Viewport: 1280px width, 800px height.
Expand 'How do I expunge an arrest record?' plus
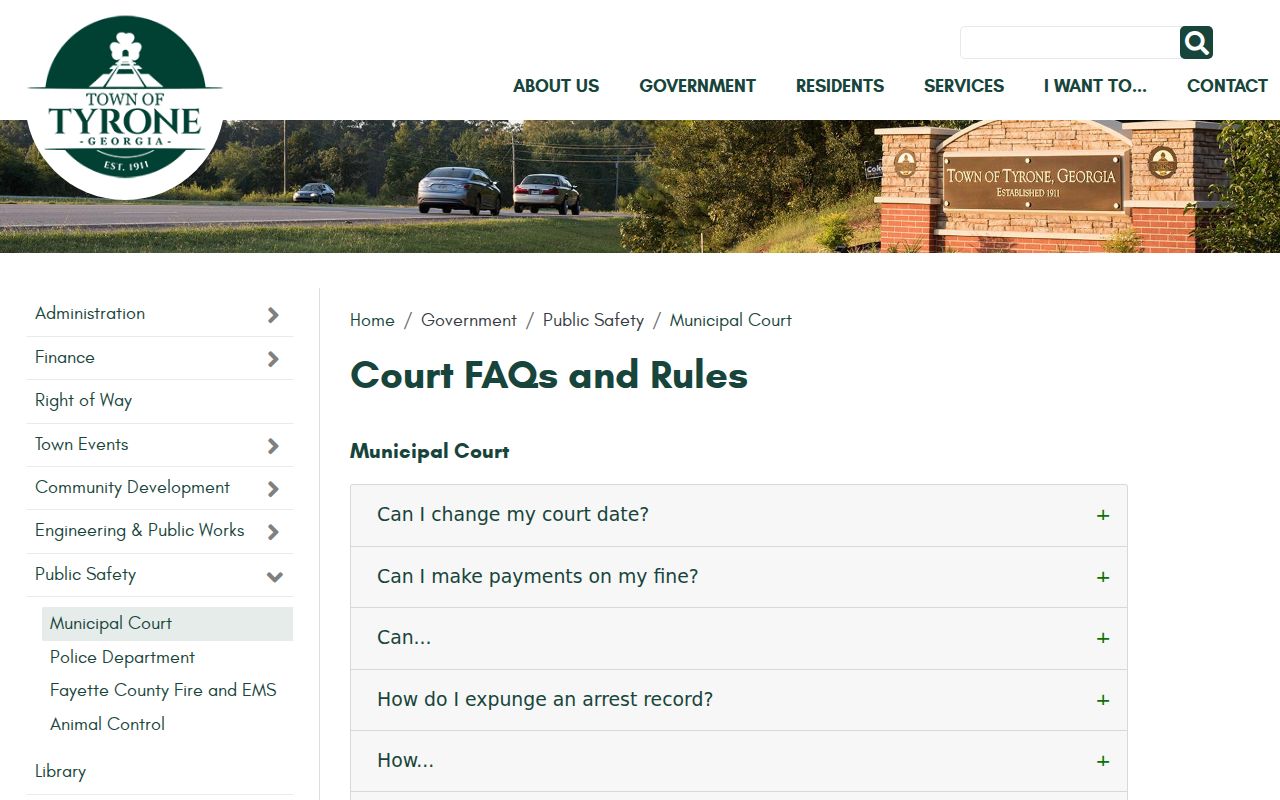(1103, 700)
